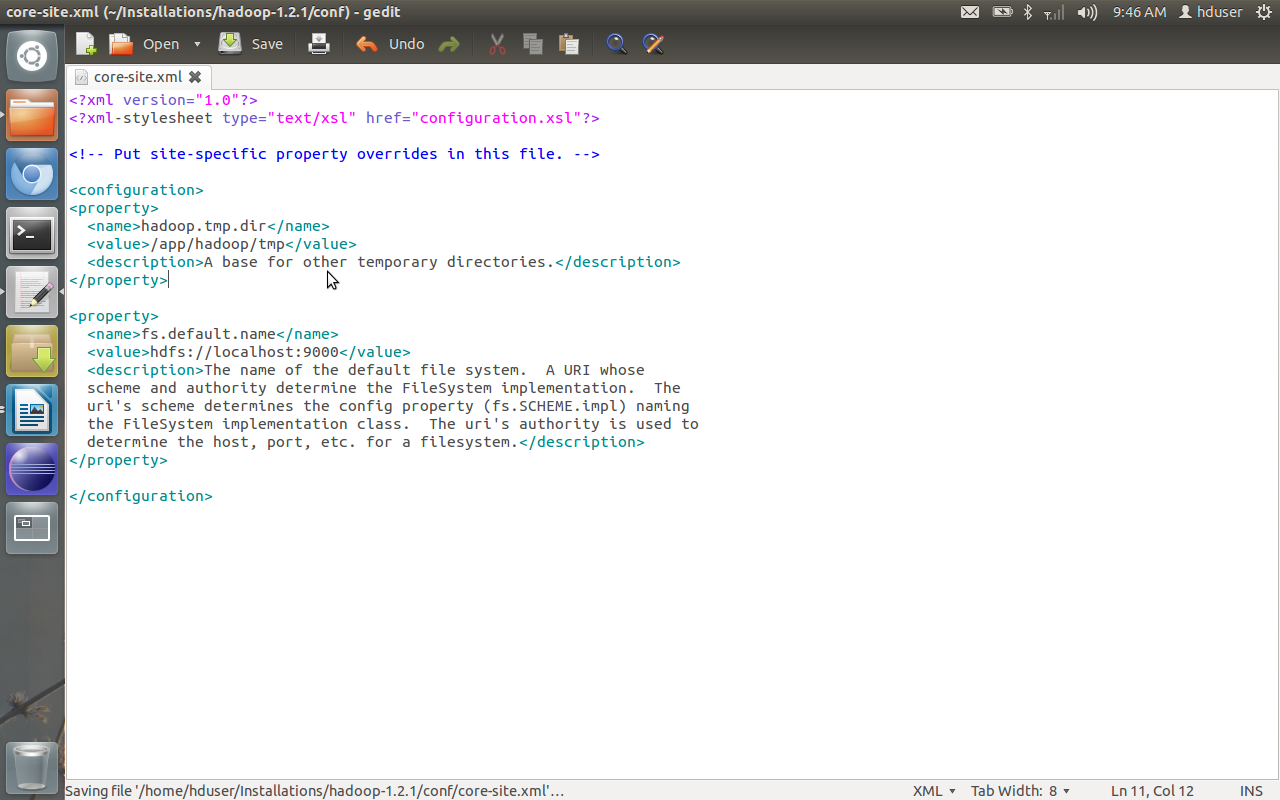Open the network signal indicator
The image size is (1280, 800).
tap(1054, 12)
